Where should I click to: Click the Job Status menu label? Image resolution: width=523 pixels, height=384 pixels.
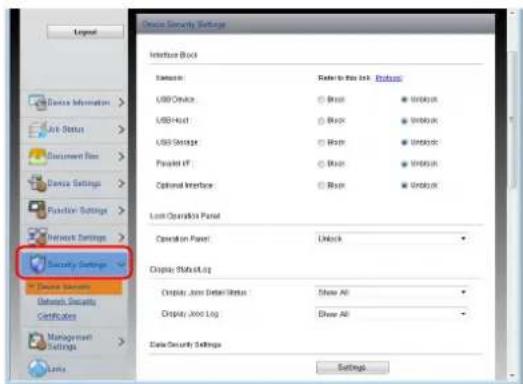click(x=66, y=129)
